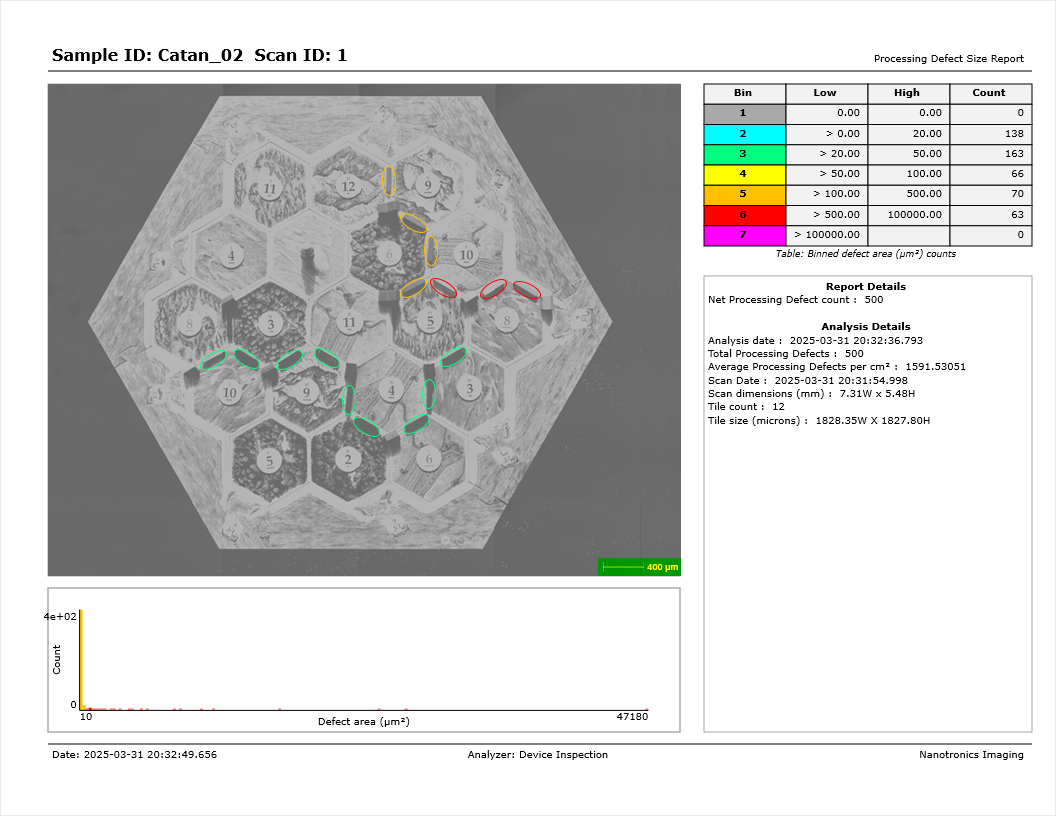Click the orange defect ellipse beside tile 12
The height and width of the screenshot is (816, 1056).
point(389,181)
